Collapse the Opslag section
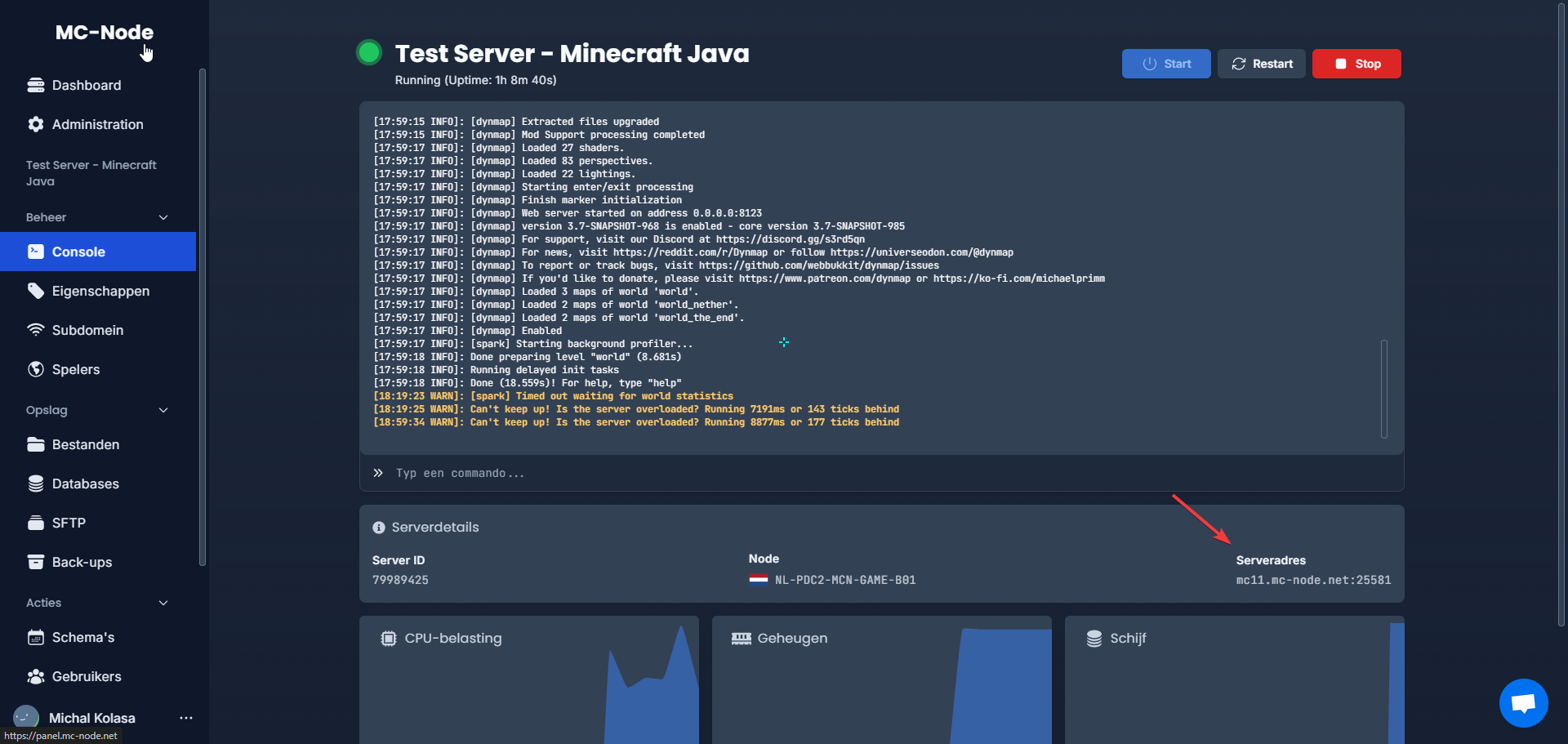Viewport: 1568px width, 744px height. point(163,410)
